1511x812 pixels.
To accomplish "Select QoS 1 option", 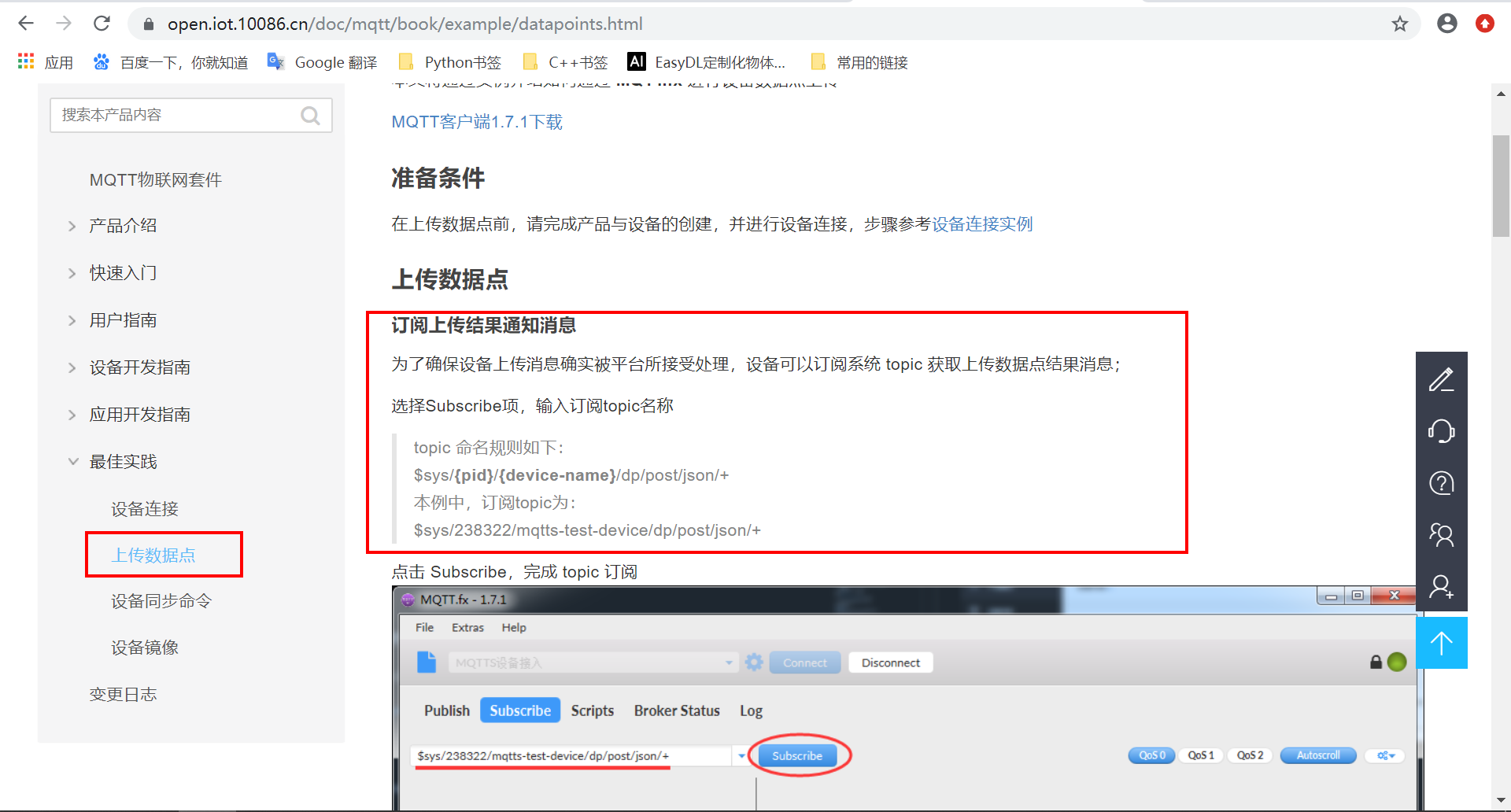I will [1201, 755].
